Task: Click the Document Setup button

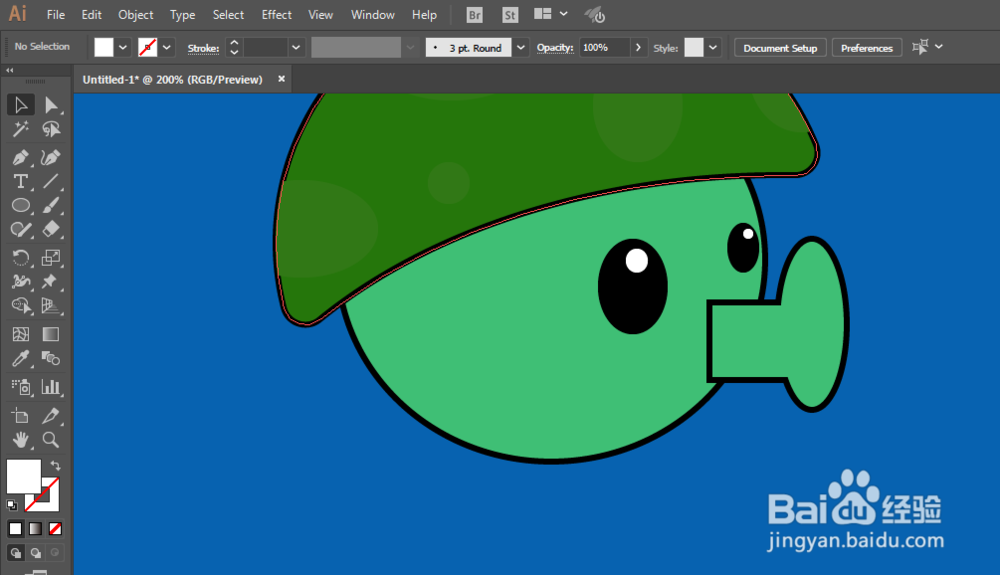Action: 780,48
